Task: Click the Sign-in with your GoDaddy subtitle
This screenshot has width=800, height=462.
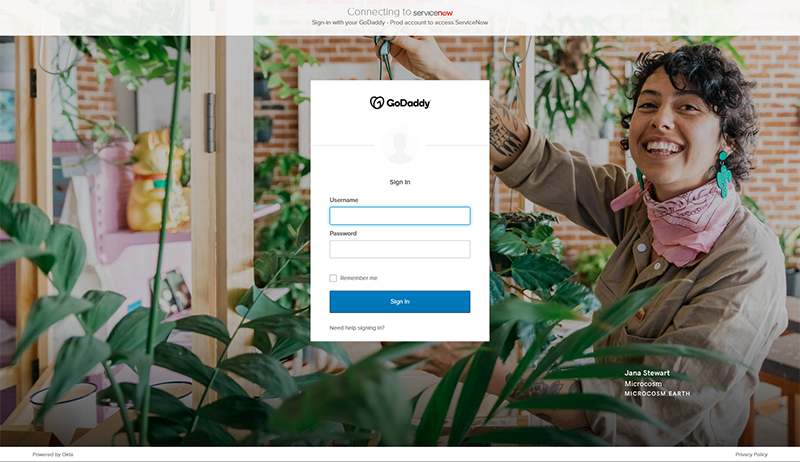Action: tap(400, 22)
